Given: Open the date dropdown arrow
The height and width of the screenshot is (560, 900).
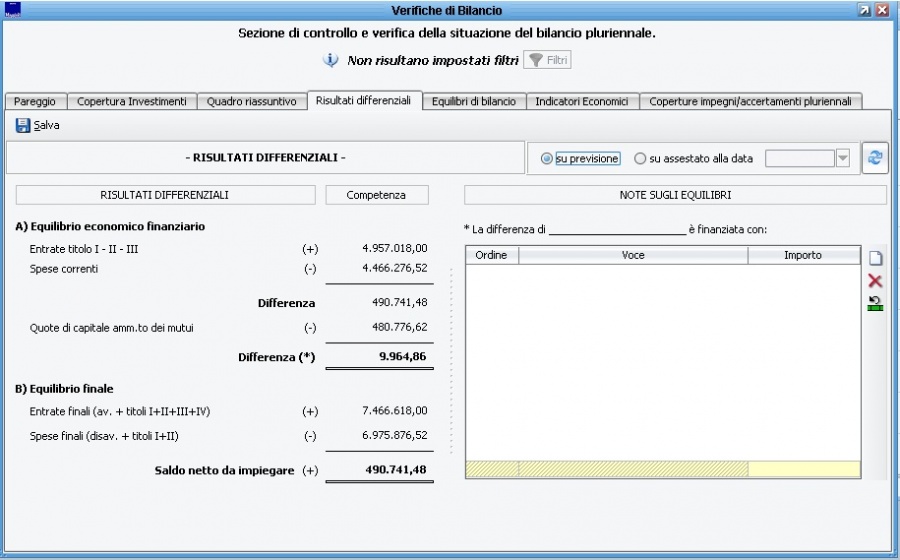Looking at the screenshot, I should (843, 158).
